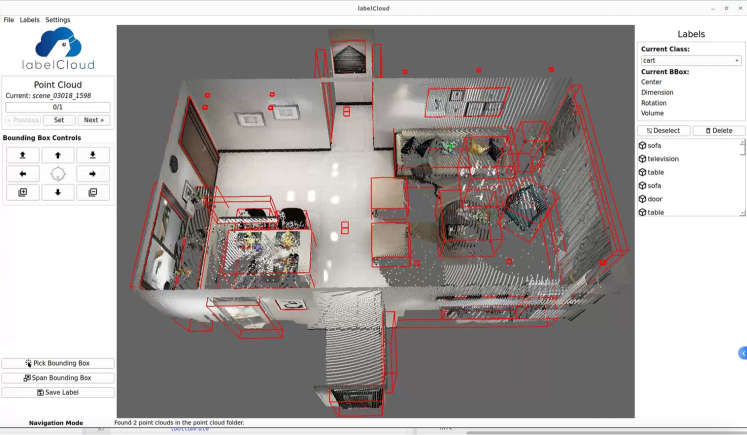Open the Labels menu
Image resolution: width=747 pixels, height=435 pixels.
coord(30,20)
